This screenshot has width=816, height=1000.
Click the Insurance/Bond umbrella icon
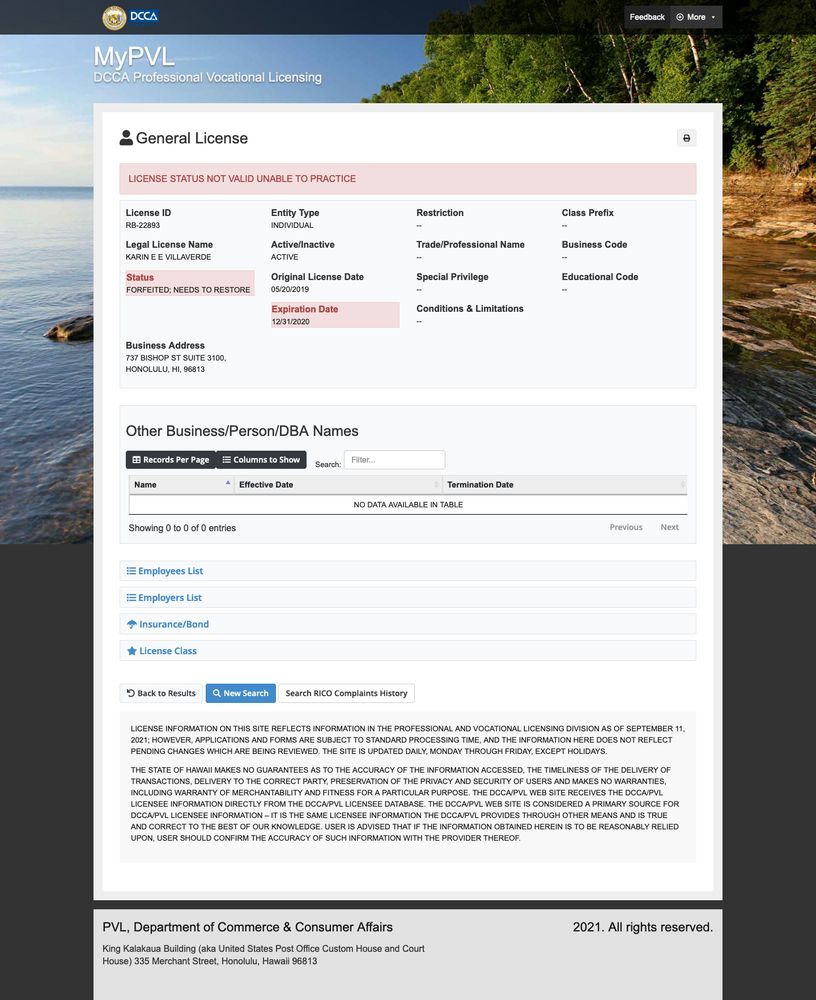click(x=131, y=624)
